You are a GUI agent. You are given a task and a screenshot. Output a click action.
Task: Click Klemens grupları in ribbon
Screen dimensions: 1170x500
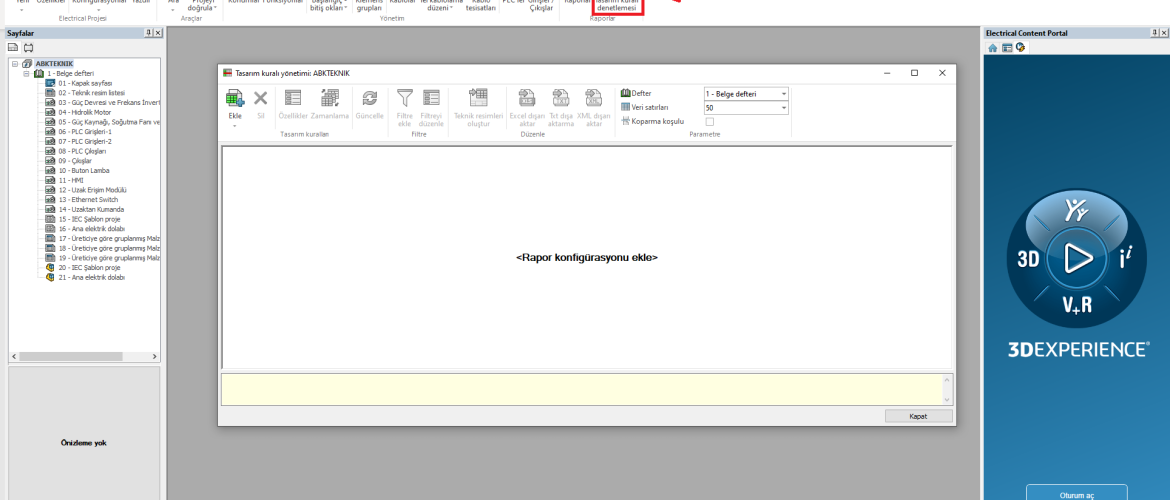point(369,6)
